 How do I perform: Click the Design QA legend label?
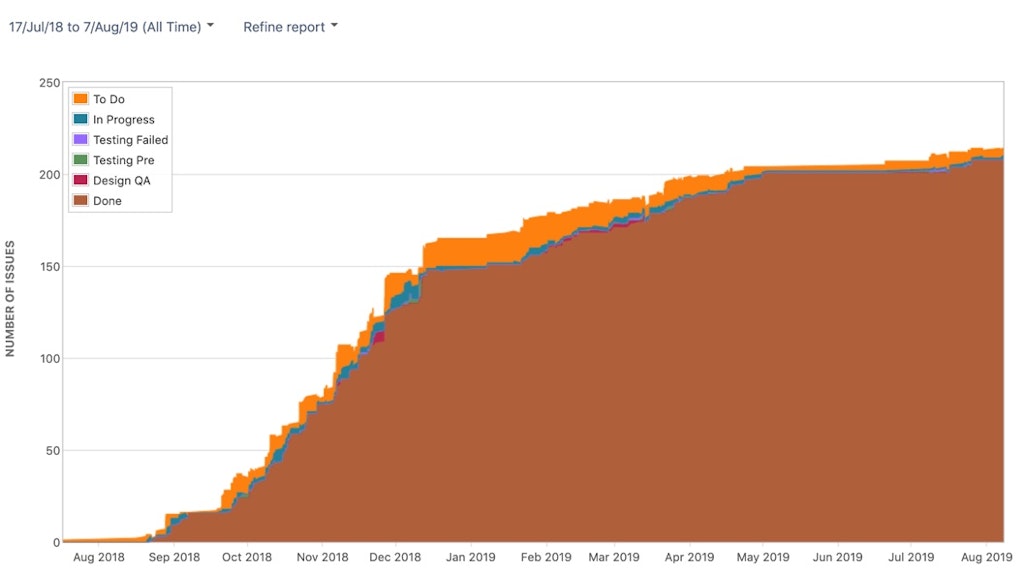tap(121, 180)
